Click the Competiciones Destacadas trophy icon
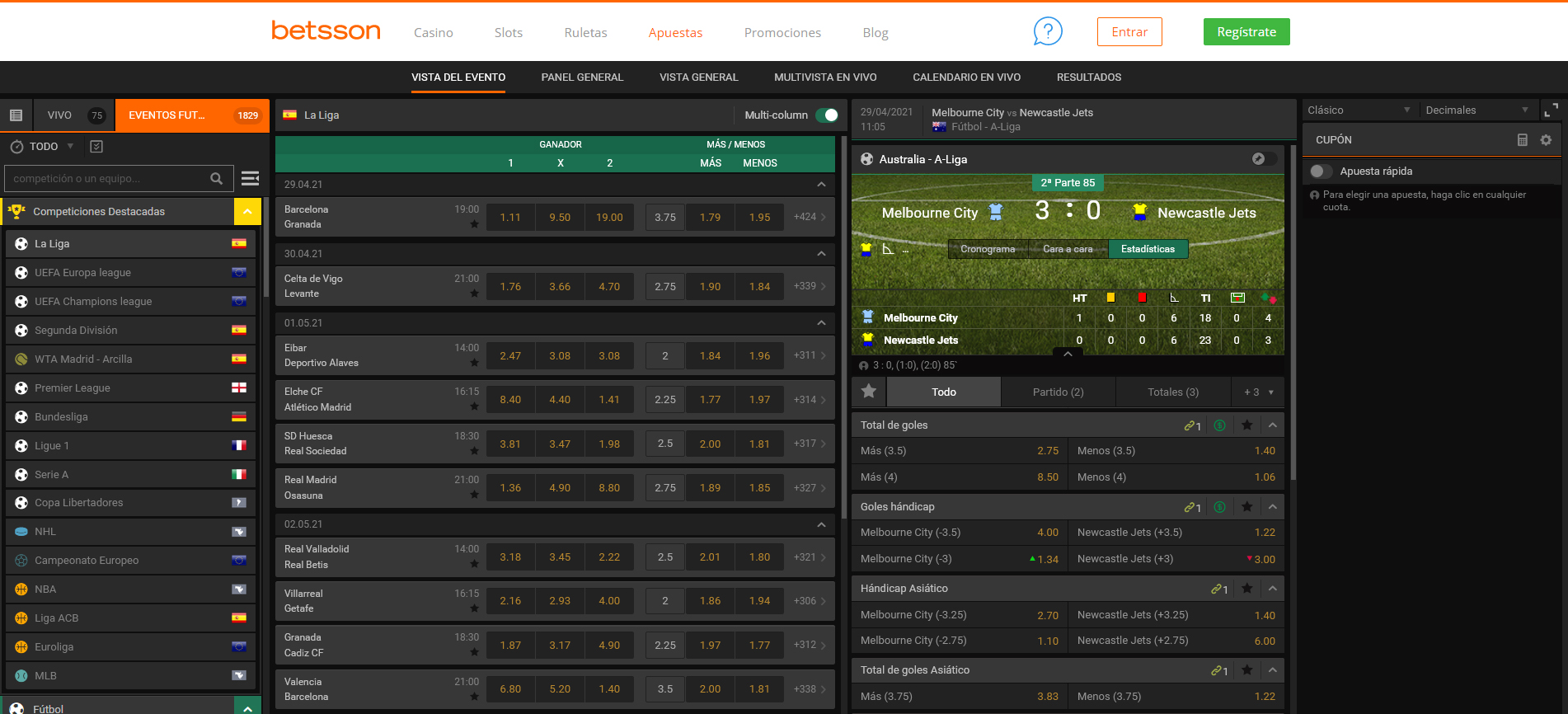 pos(16,212)
